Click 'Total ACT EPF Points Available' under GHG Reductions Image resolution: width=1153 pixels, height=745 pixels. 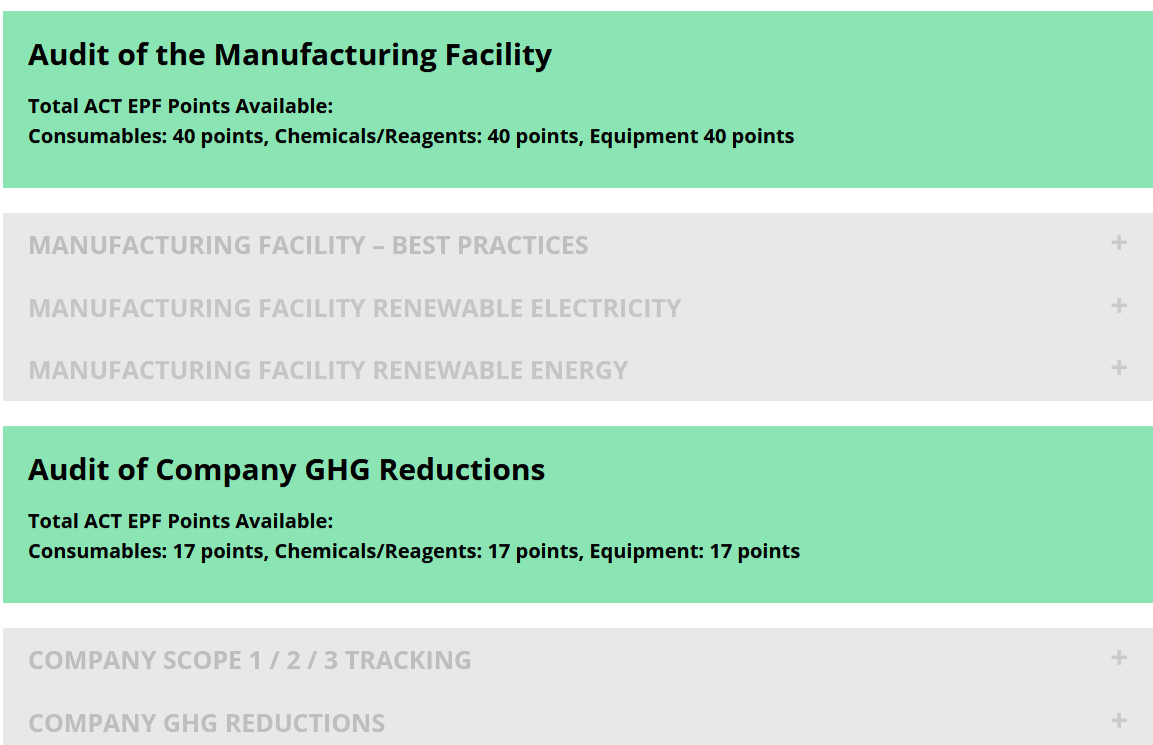(180, 521)
